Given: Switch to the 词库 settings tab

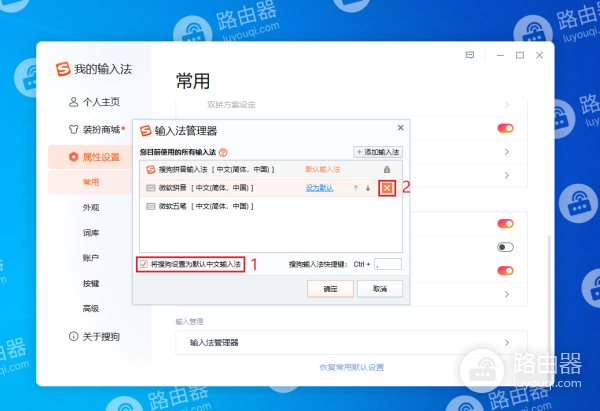Looking at the screenshot, I should click(x=91, y=233).
